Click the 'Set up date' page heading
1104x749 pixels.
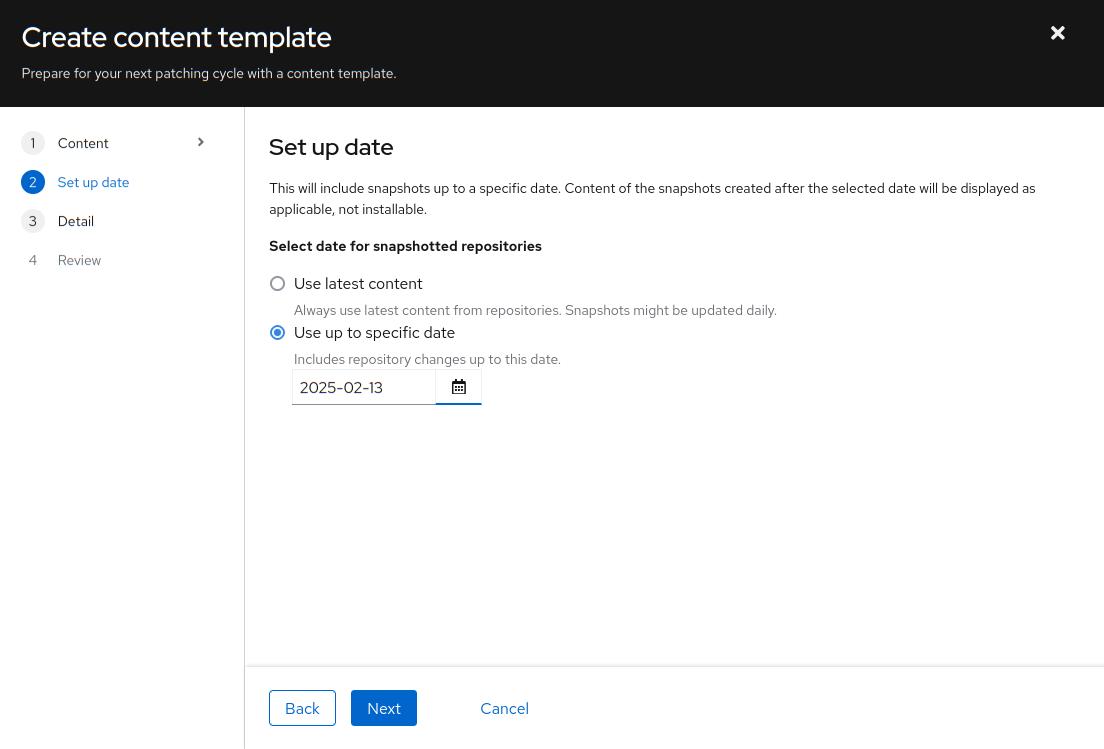(x=331, y=147)
